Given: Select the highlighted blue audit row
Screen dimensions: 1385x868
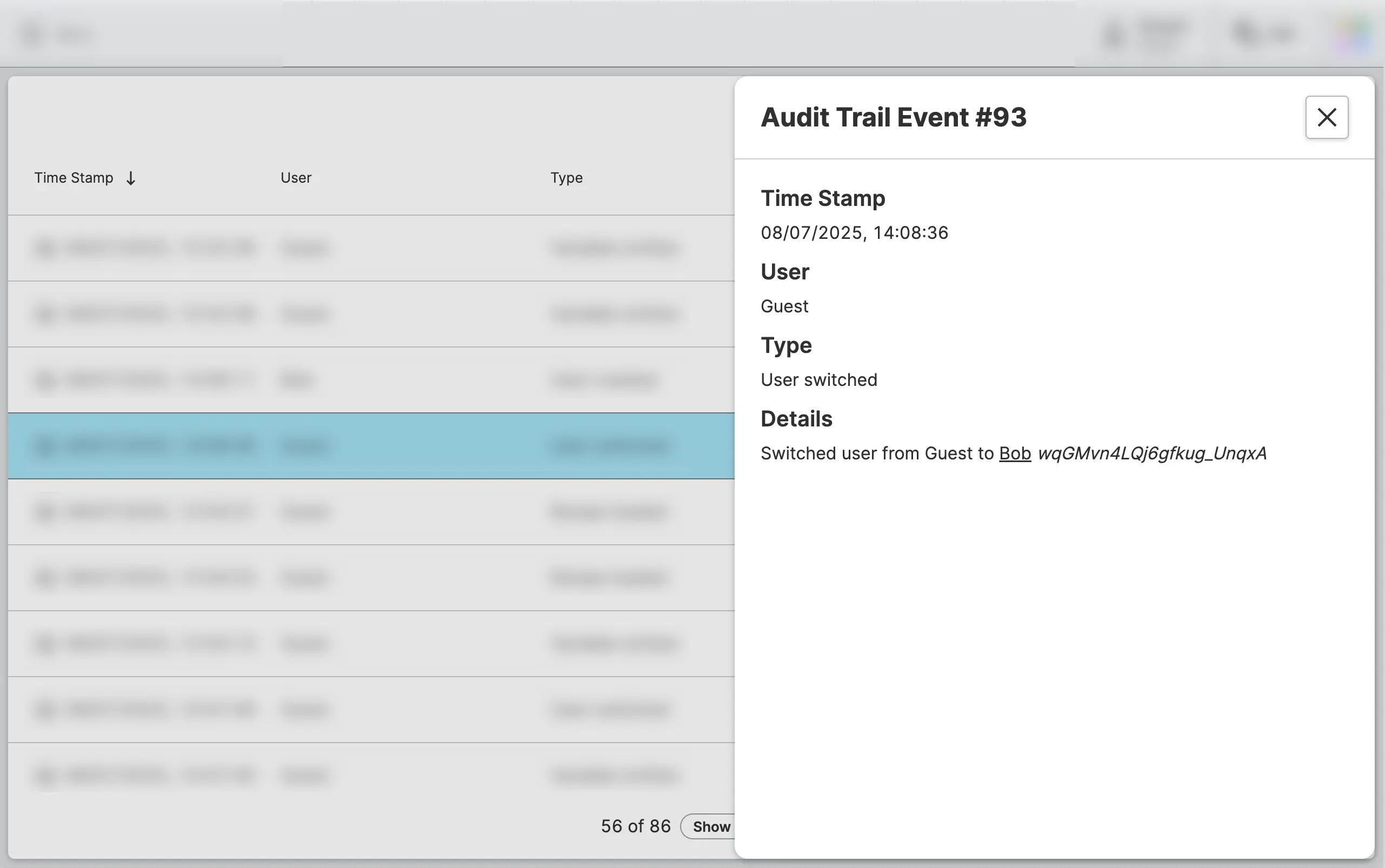Looking at the screenshot, I should [x=368, y=445].
